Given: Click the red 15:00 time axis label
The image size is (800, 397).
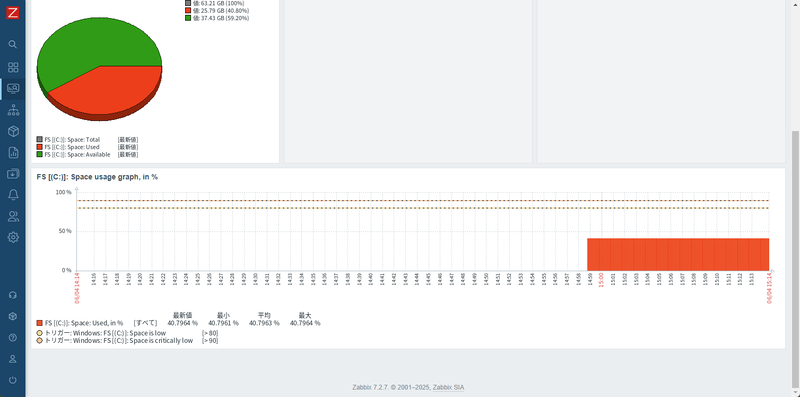Looking at the screenshot, I should pos(601,280).
